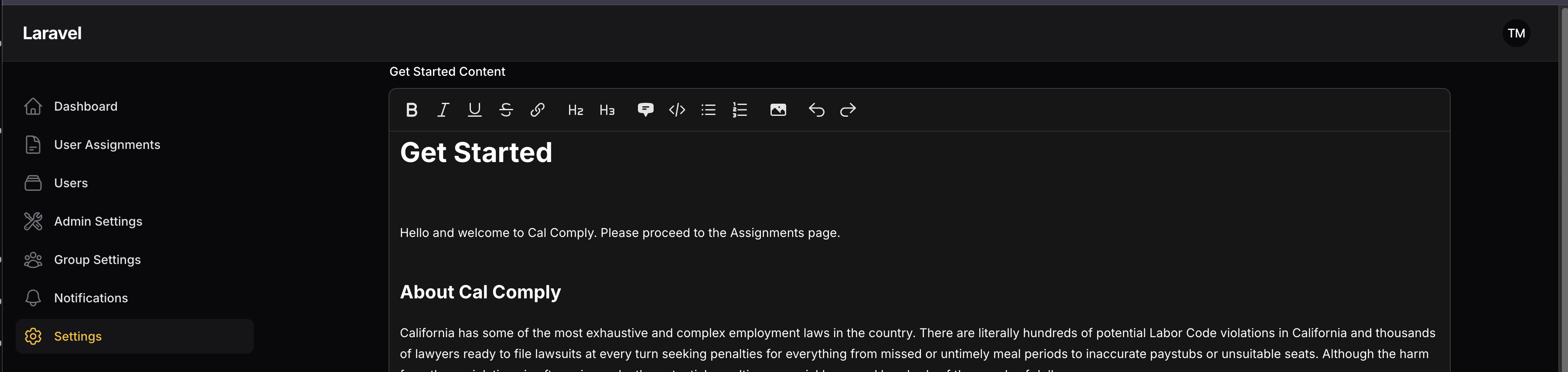Place cursor in the Get Started heading
Viewport: 1568px width, 372px height.
pyautogui.click(x=476, y=152)
